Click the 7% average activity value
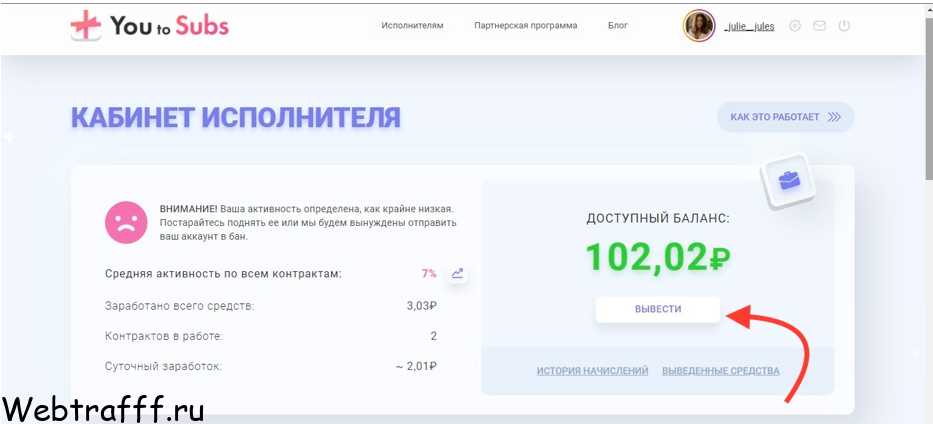 pos(429,274)
